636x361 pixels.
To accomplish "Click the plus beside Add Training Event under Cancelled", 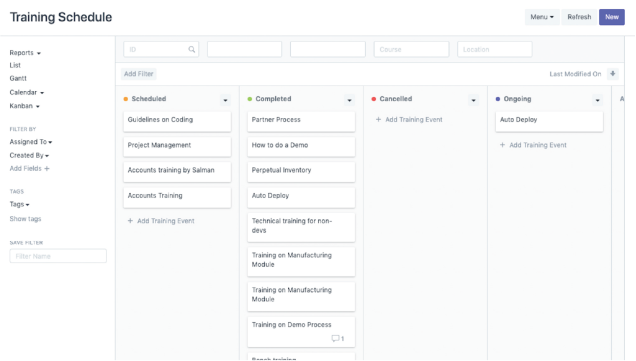I will click(x=378, y=120).
